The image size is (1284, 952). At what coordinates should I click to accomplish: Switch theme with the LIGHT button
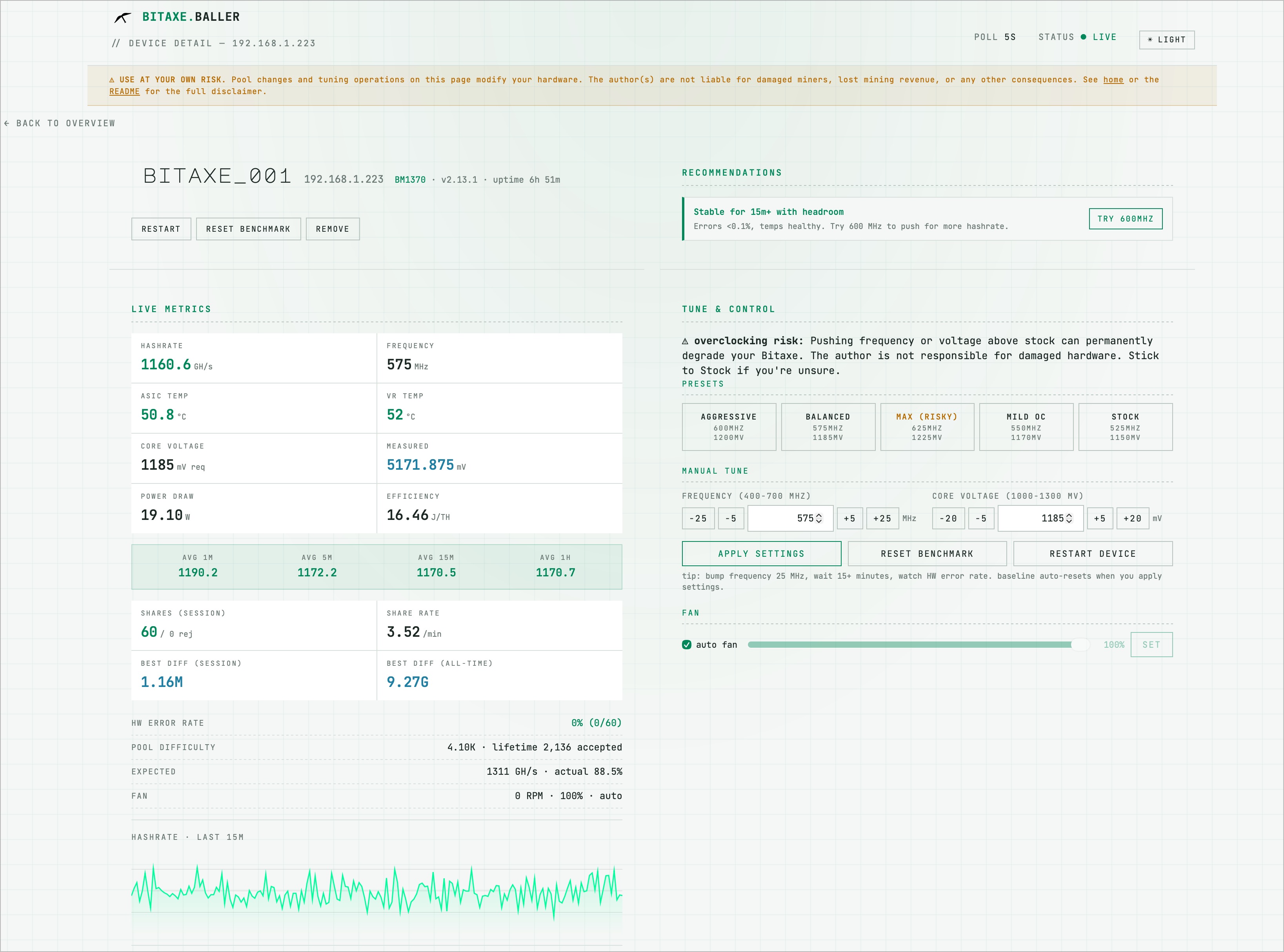(x=1166, y=40)
